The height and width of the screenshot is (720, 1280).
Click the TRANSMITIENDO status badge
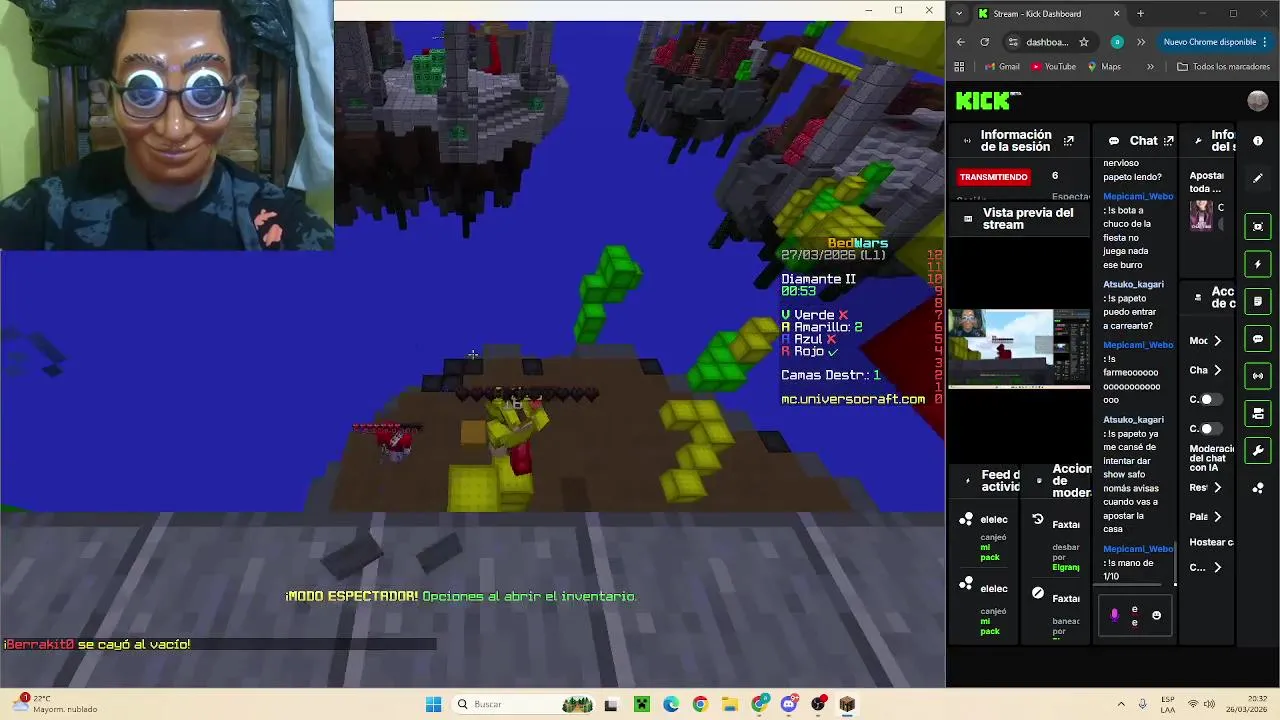pyautogui.click(x=994, y=177)
